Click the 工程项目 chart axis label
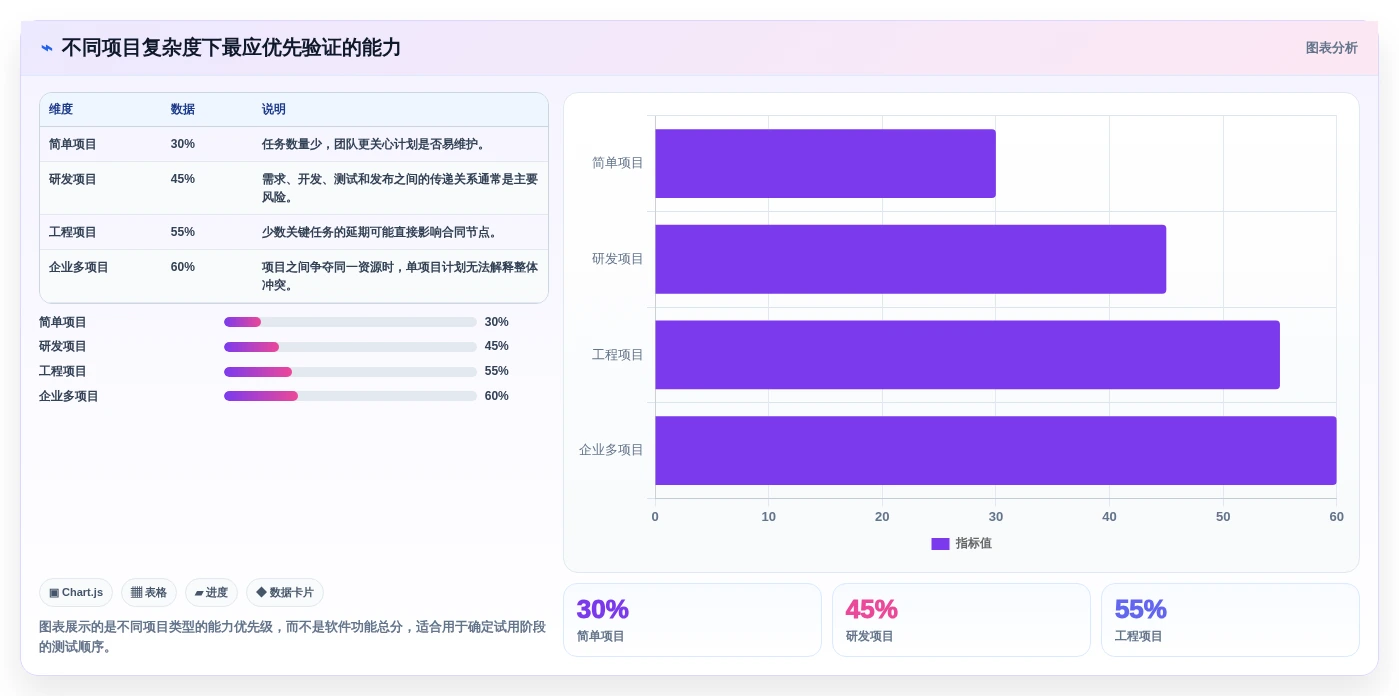 point(618,355)
